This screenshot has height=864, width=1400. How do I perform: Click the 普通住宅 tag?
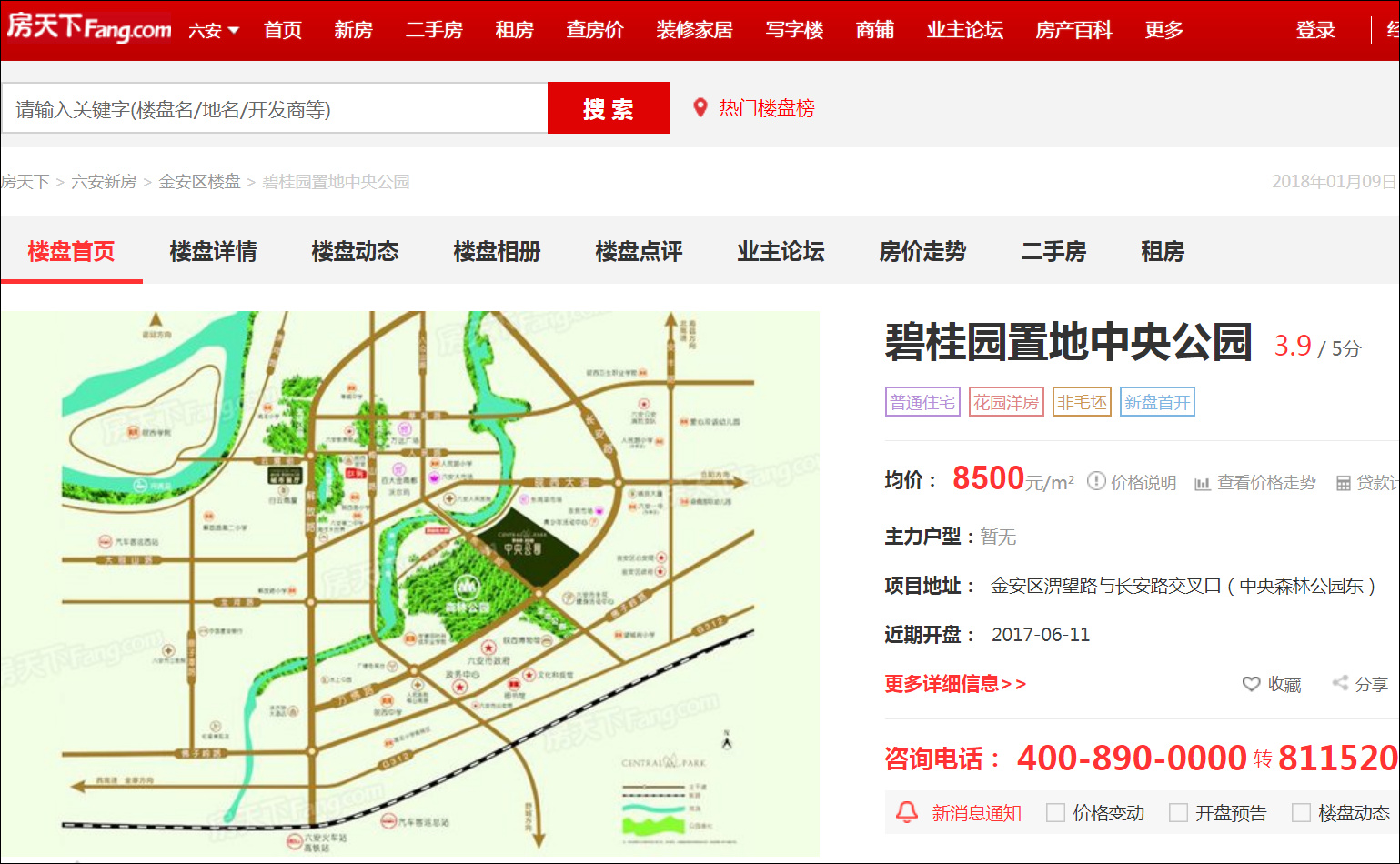922,402
